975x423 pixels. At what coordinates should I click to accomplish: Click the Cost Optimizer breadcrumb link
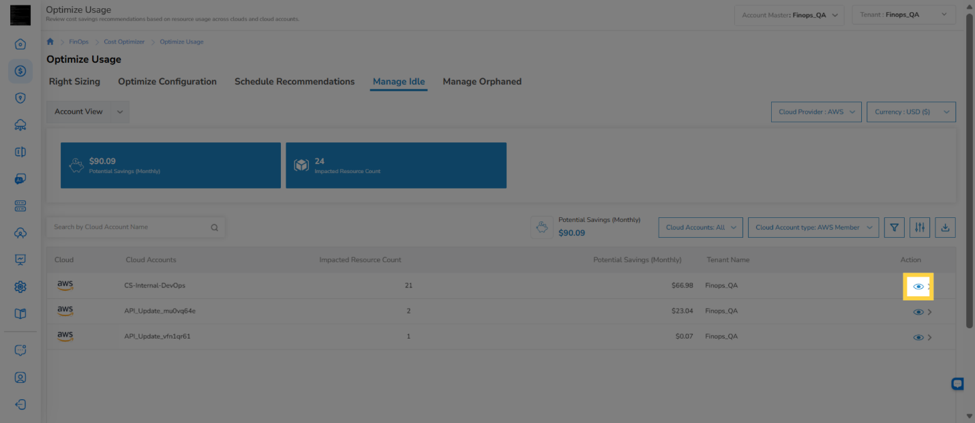tap(124, 42)
